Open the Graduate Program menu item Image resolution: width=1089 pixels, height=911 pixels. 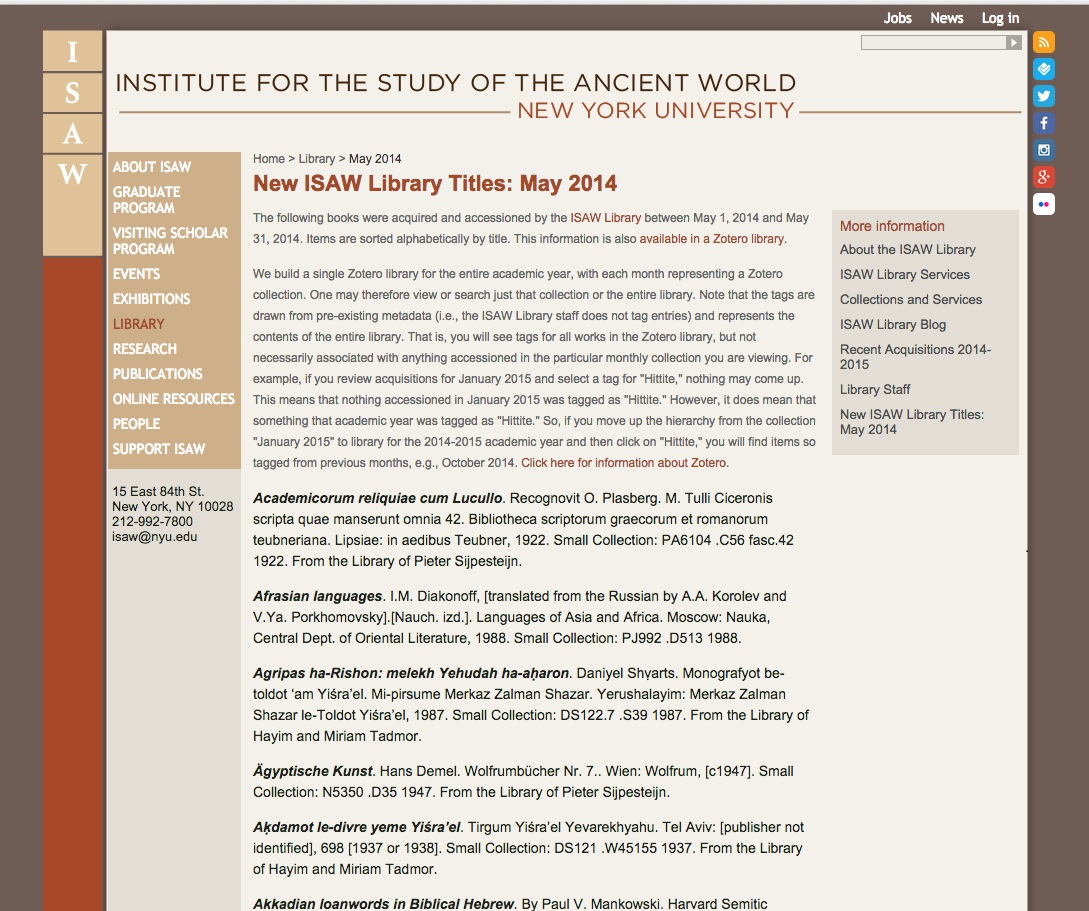pyautogui.click(x=146, y=200)
